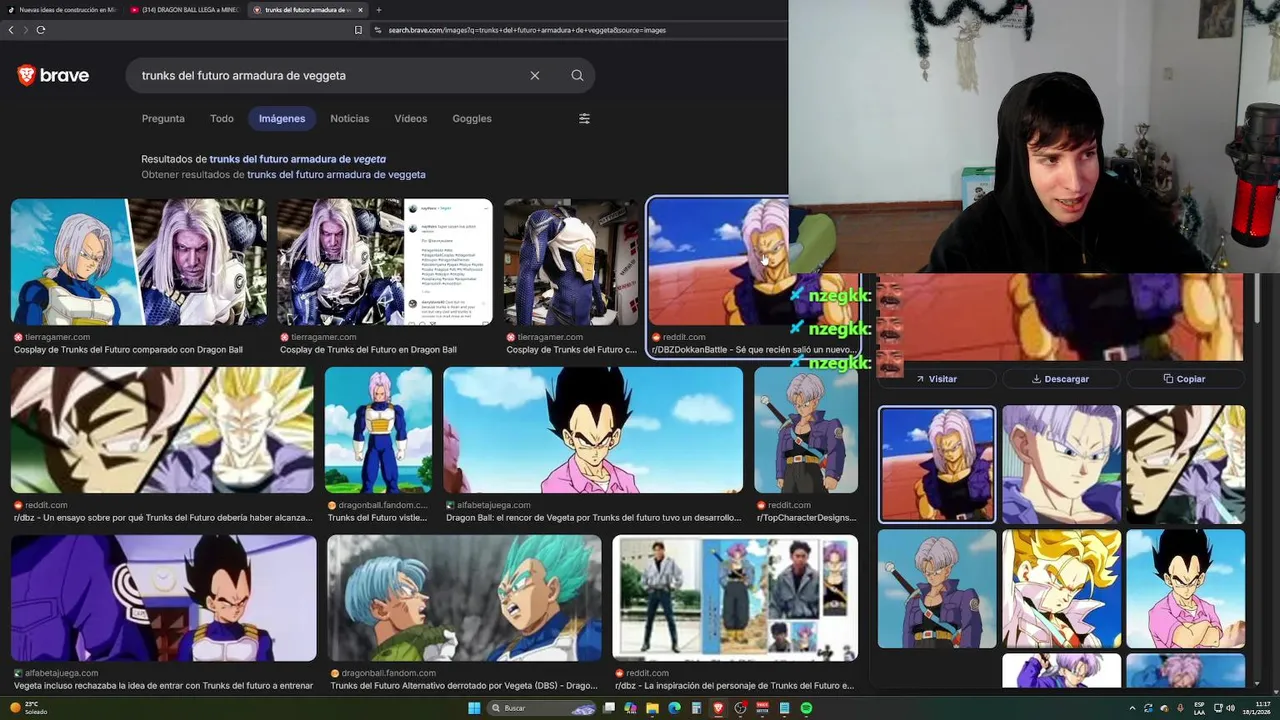
Task: Open the image search filters icon
Action: pos(584,118)
